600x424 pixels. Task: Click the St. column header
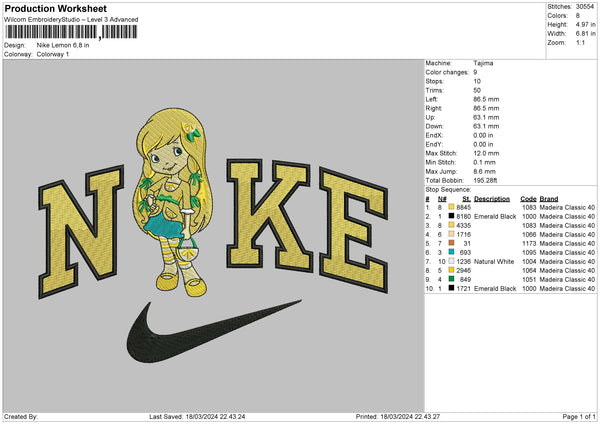[466, 198]
